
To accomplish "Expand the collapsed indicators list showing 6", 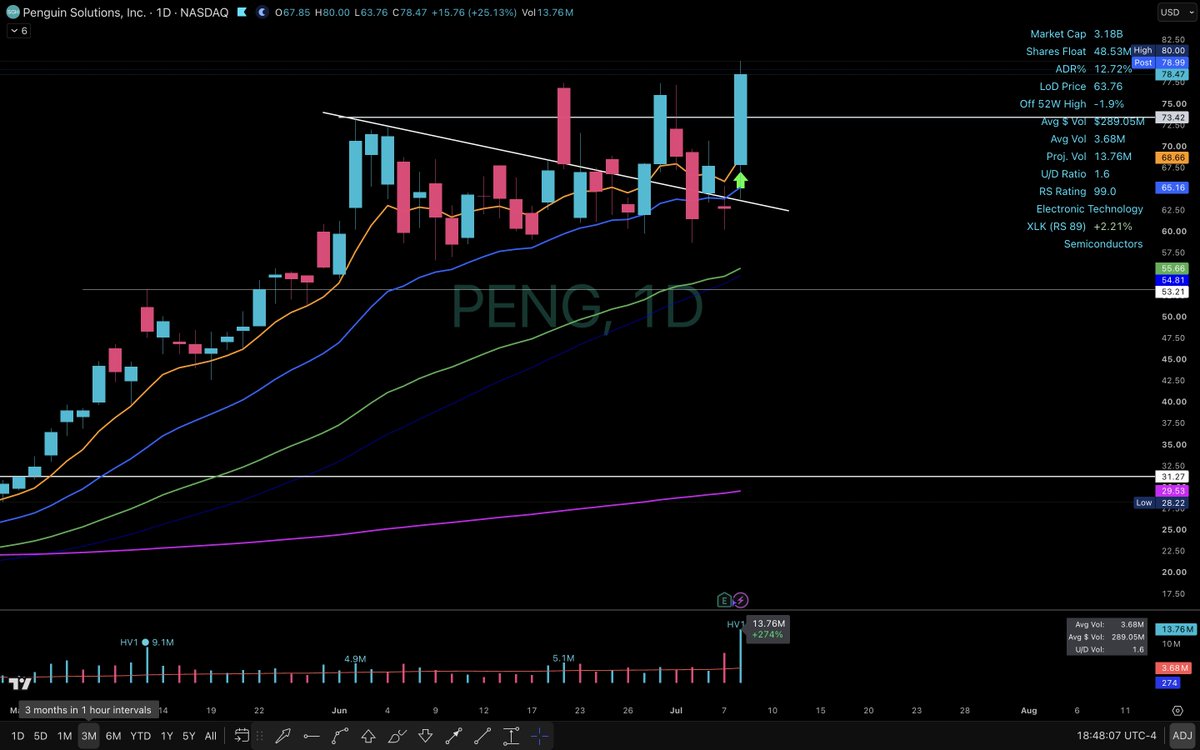I will click(x=19, y=31).
